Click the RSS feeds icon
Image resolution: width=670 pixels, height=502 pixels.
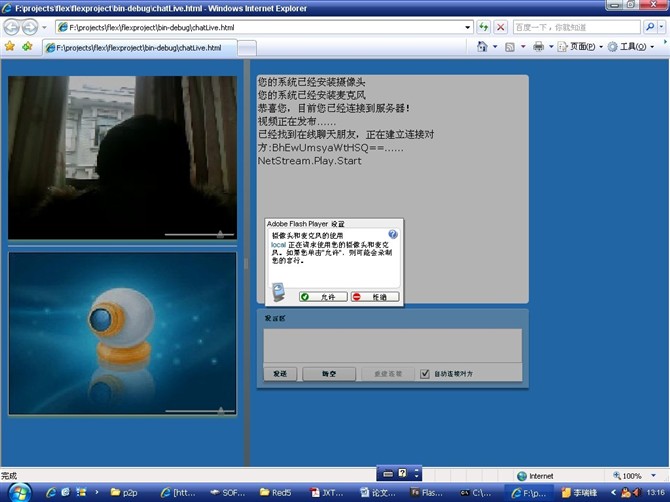click(x=510, y=47)
